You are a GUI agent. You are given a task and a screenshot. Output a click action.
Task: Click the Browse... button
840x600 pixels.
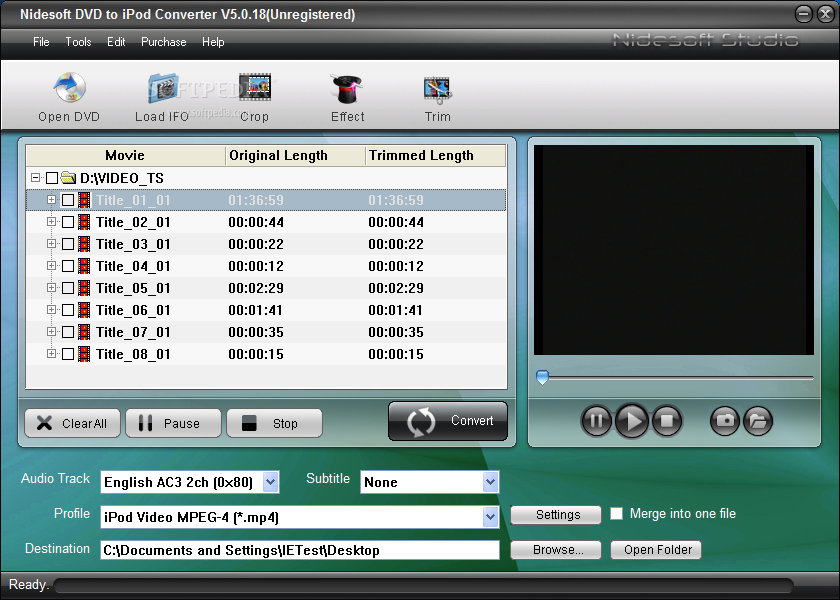click(x=556, y=550)
